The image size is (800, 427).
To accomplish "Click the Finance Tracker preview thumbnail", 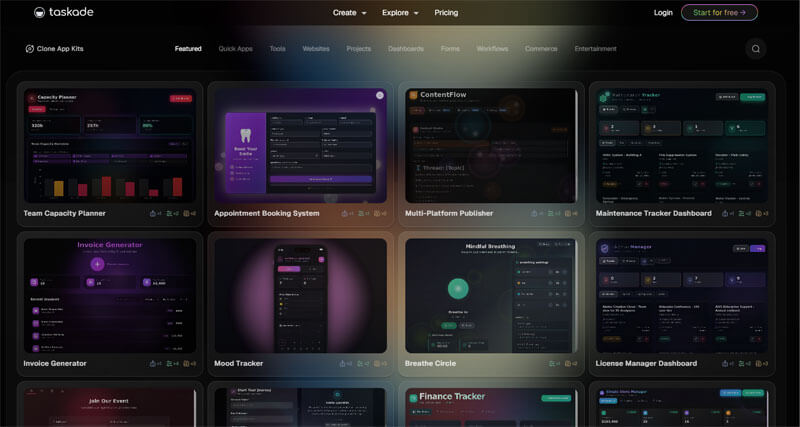I will coord(491,407).
